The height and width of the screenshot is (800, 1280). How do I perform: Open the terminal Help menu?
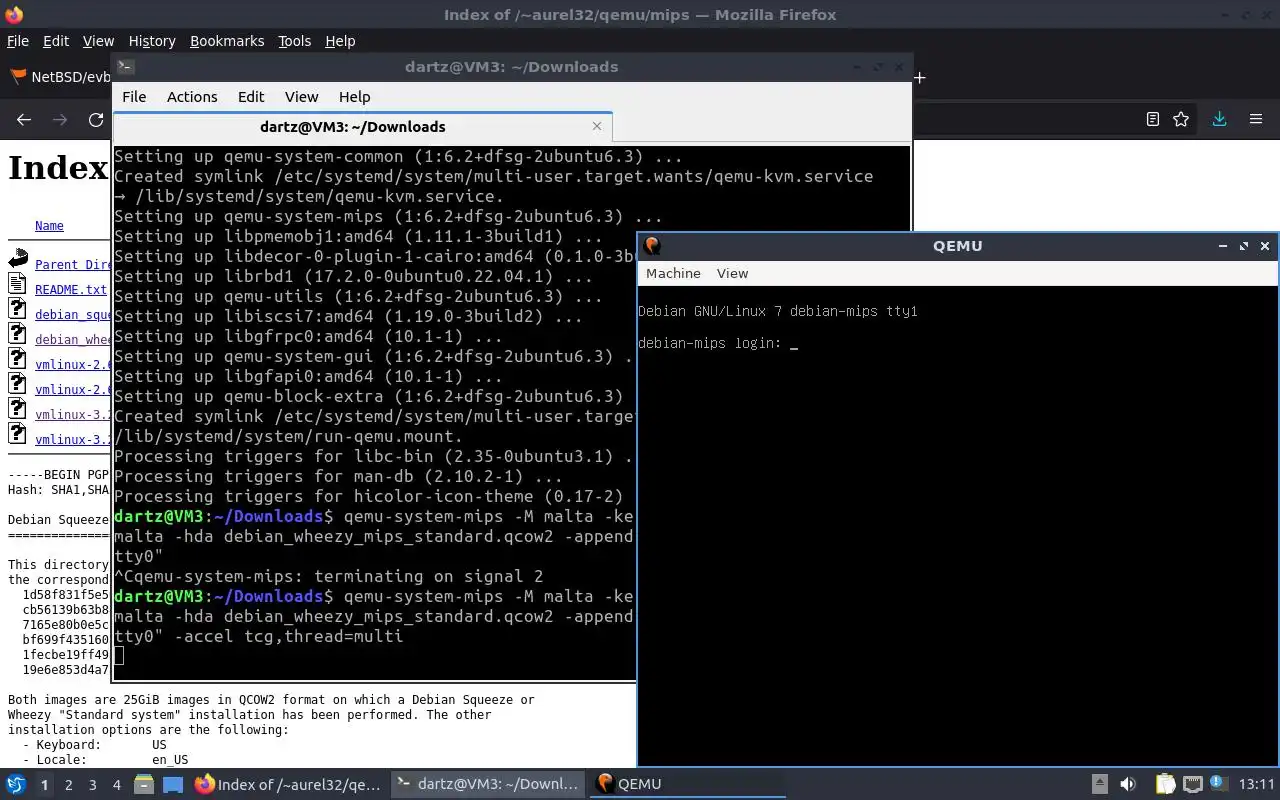click(x=355, y=97)
